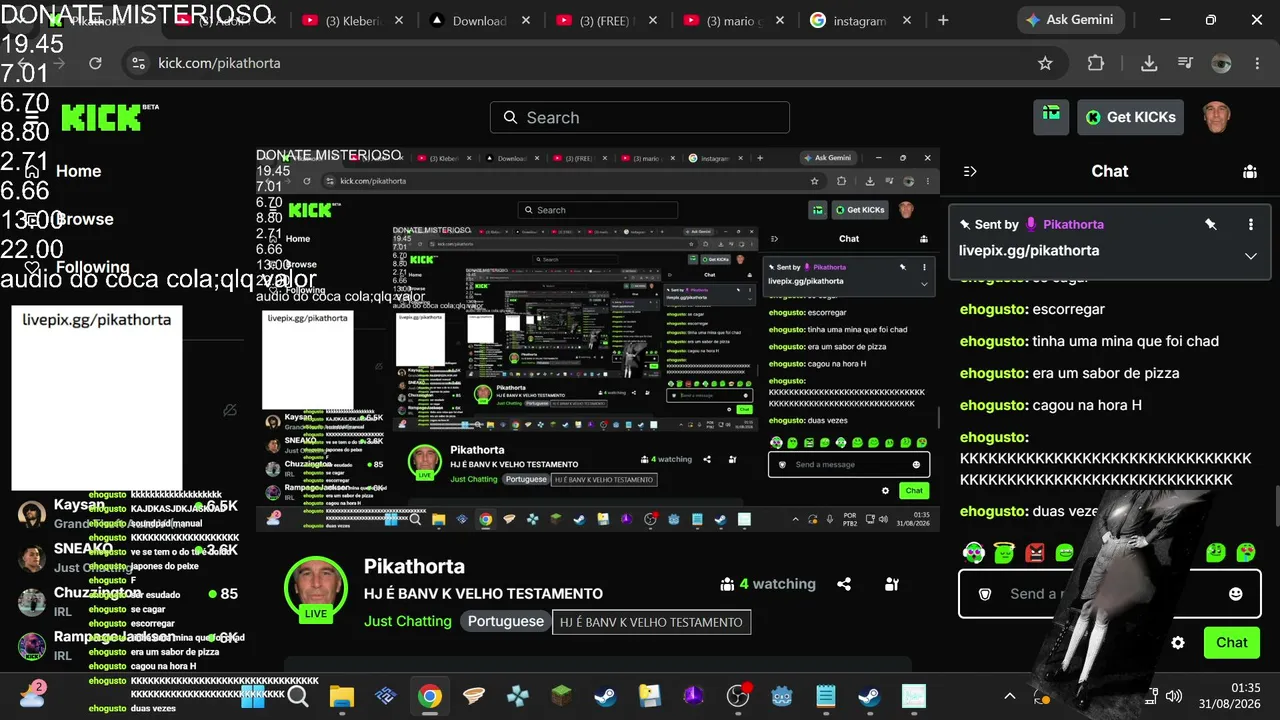Bookmark this page with the star icon

[1045, 63]
